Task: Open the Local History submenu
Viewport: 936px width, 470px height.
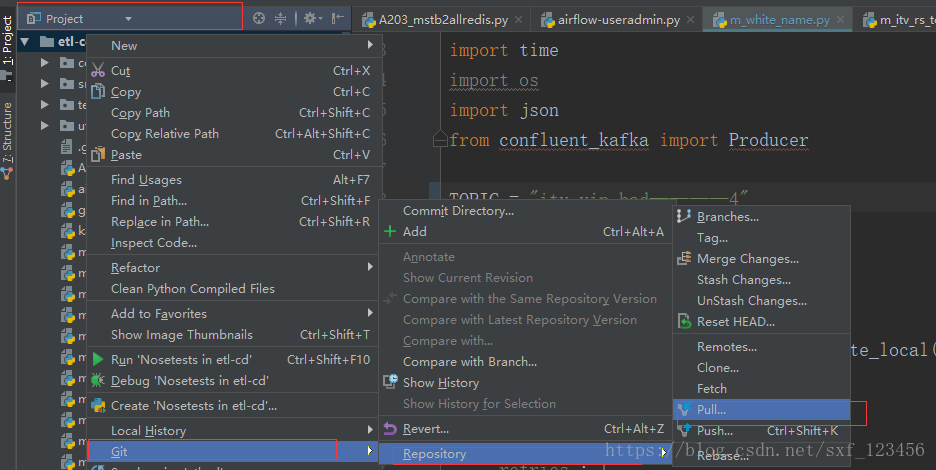Action: (x=234, y=430)
